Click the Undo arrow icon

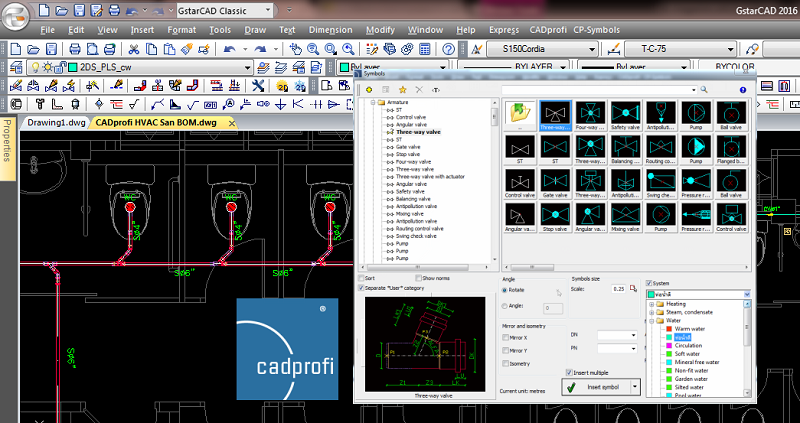230,49
